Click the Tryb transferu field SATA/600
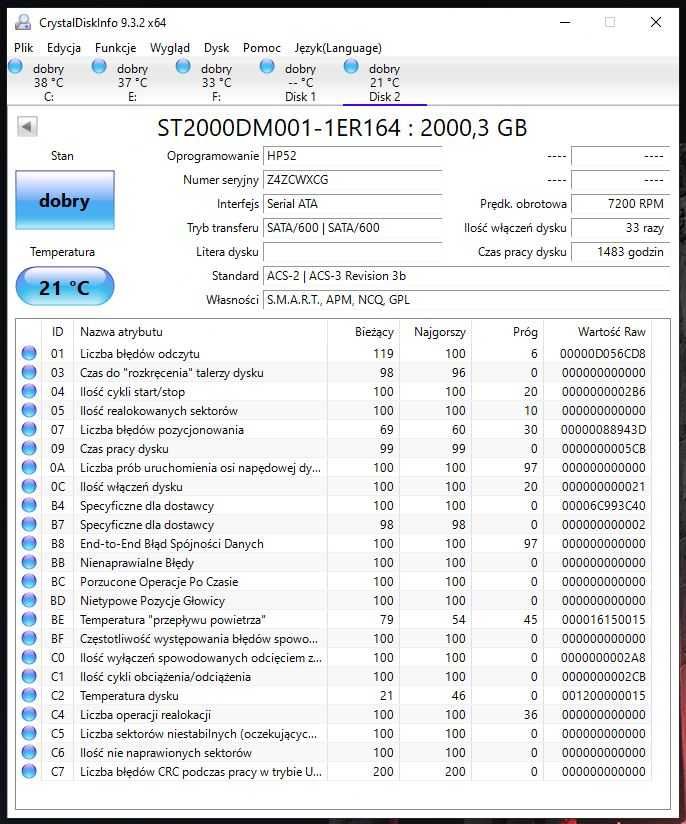Viewport: 686px width, 824px height. point(352,228)
